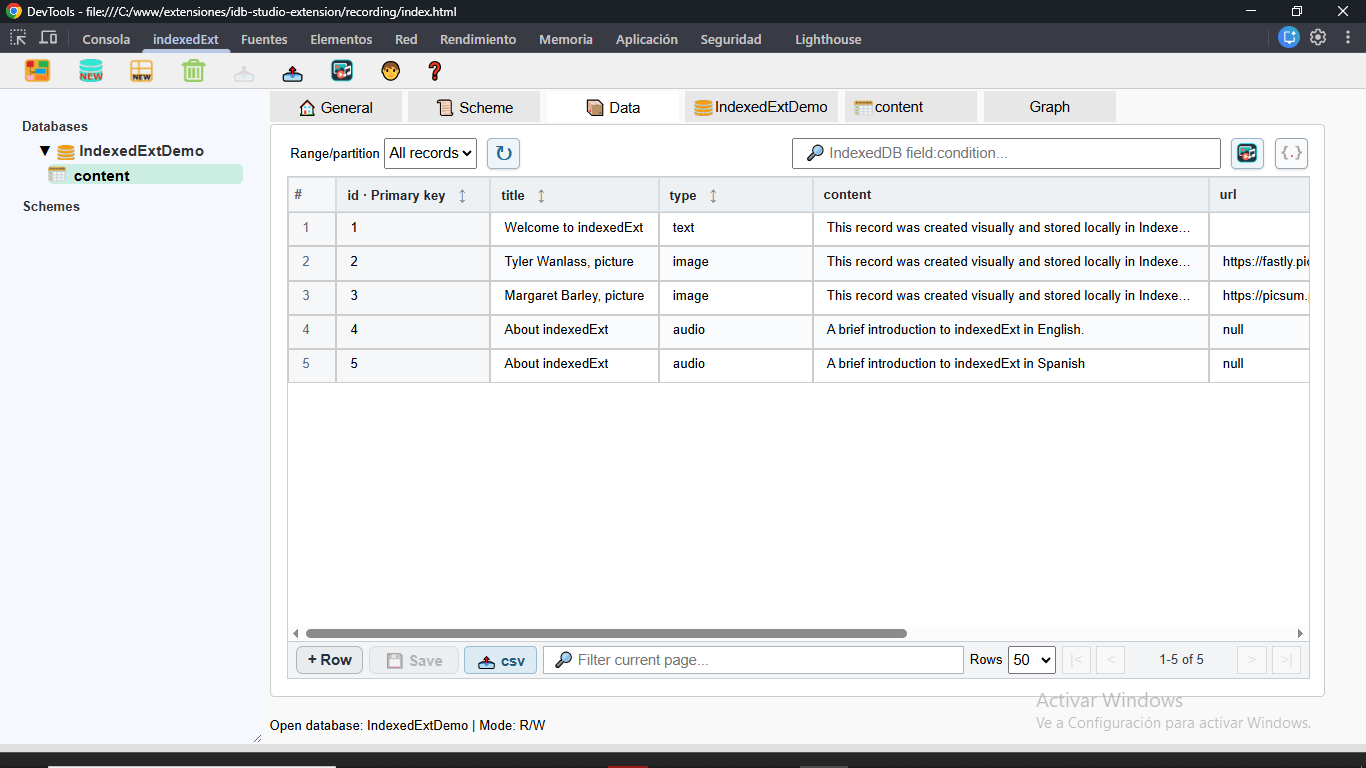1366x768 pixels.
Task: Click the url column header
Action: tap(1259, 195)
